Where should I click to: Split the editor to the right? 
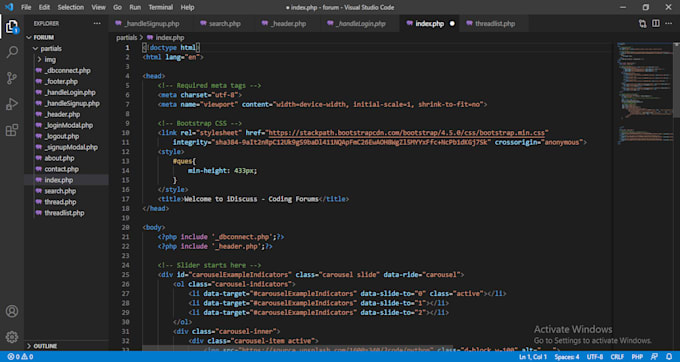pyautogui.click(x=656, y=23)
